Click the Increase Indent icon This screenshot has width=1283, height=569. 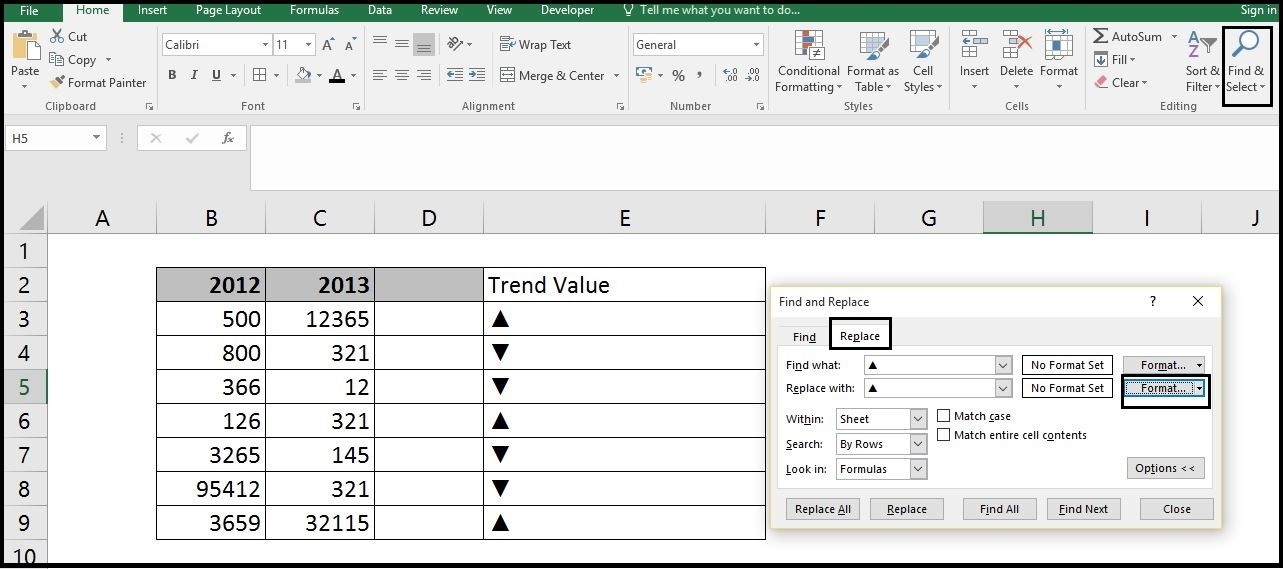click(x=477, y=75)
